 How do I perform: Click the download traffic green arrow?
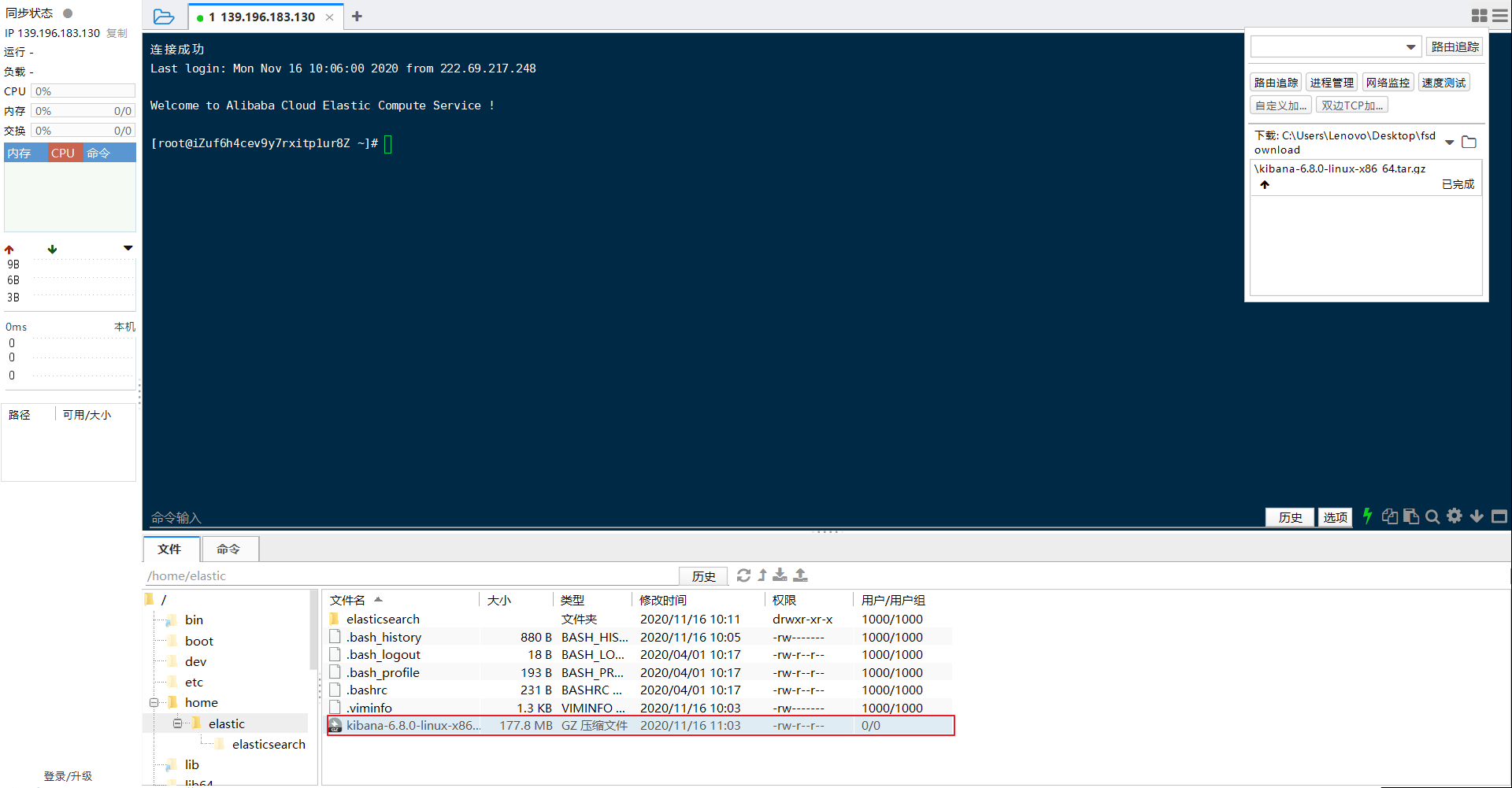[x=52, y=250]
